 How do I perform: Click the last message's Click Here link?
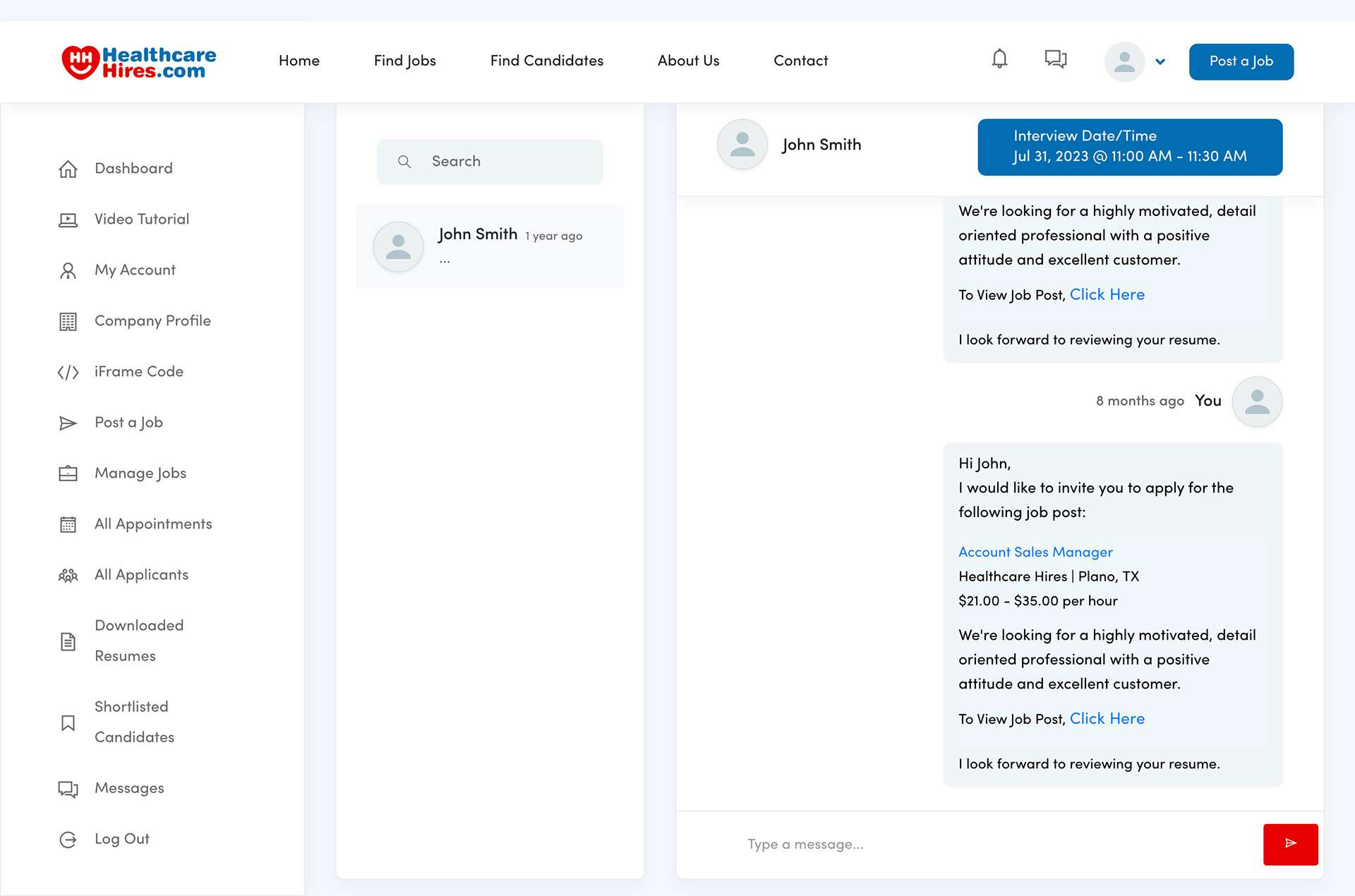[1107, 719]
